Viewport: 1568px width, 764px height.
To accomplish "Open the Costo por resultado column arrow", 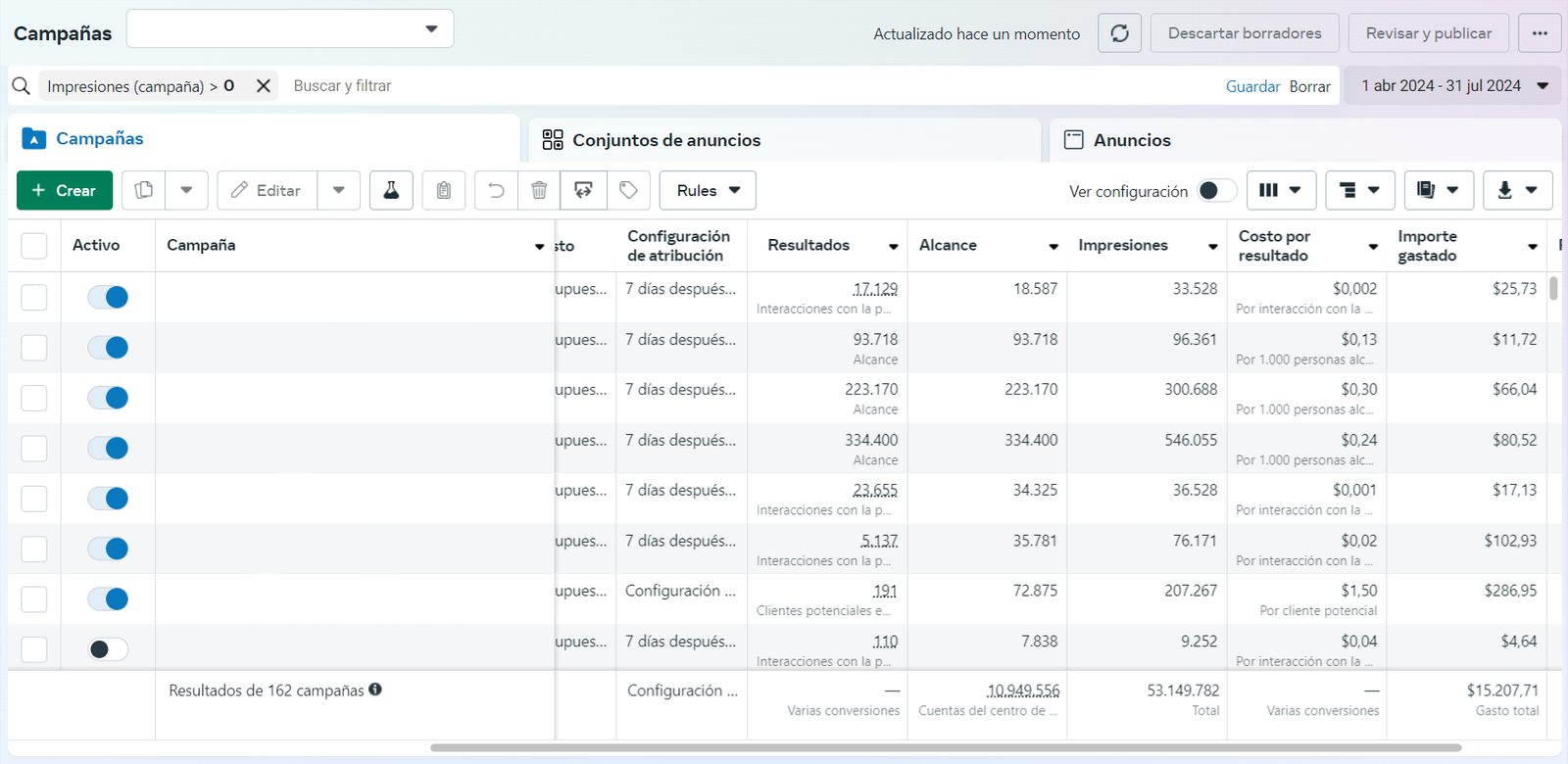I will (x=1373, y=247).
